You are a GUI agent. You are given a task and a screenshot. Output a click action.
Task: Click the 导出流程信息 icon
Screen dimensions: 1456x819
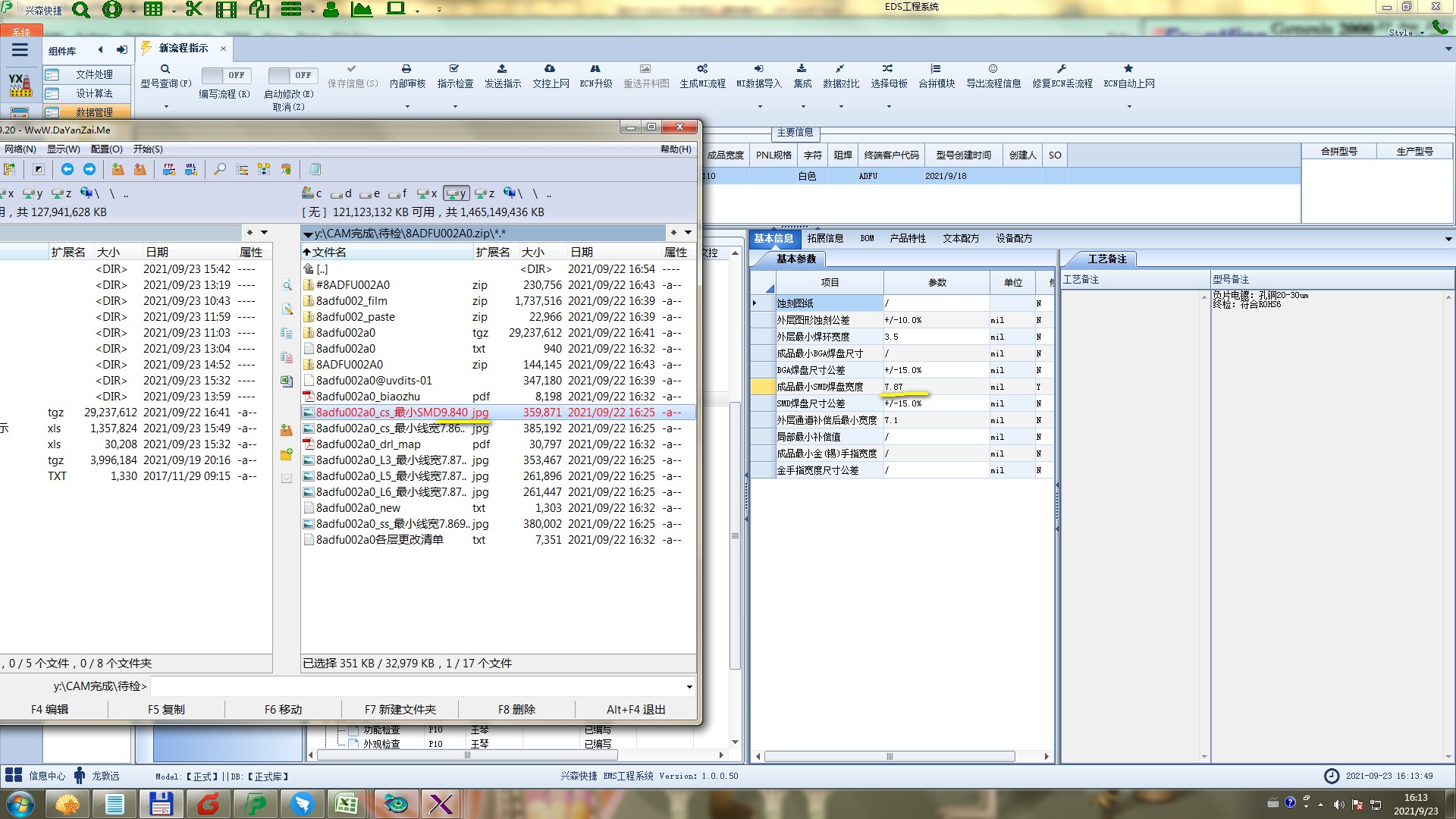click(993, 69)
